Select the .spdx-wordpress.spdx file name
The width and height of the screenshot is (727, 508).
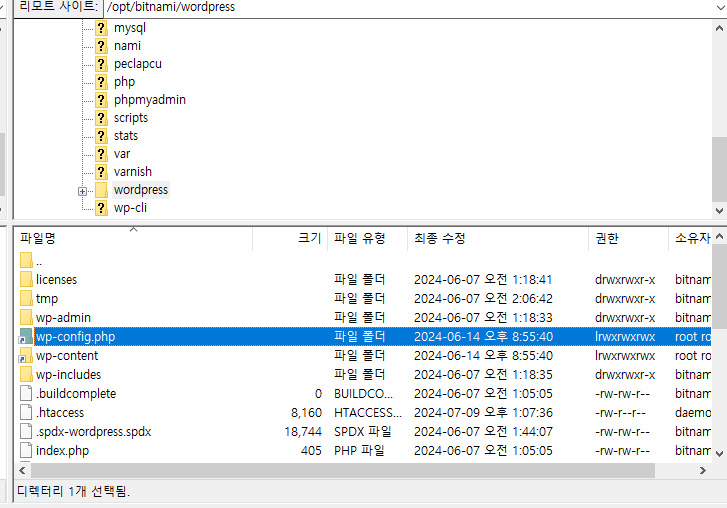click(x=94, y=432)
